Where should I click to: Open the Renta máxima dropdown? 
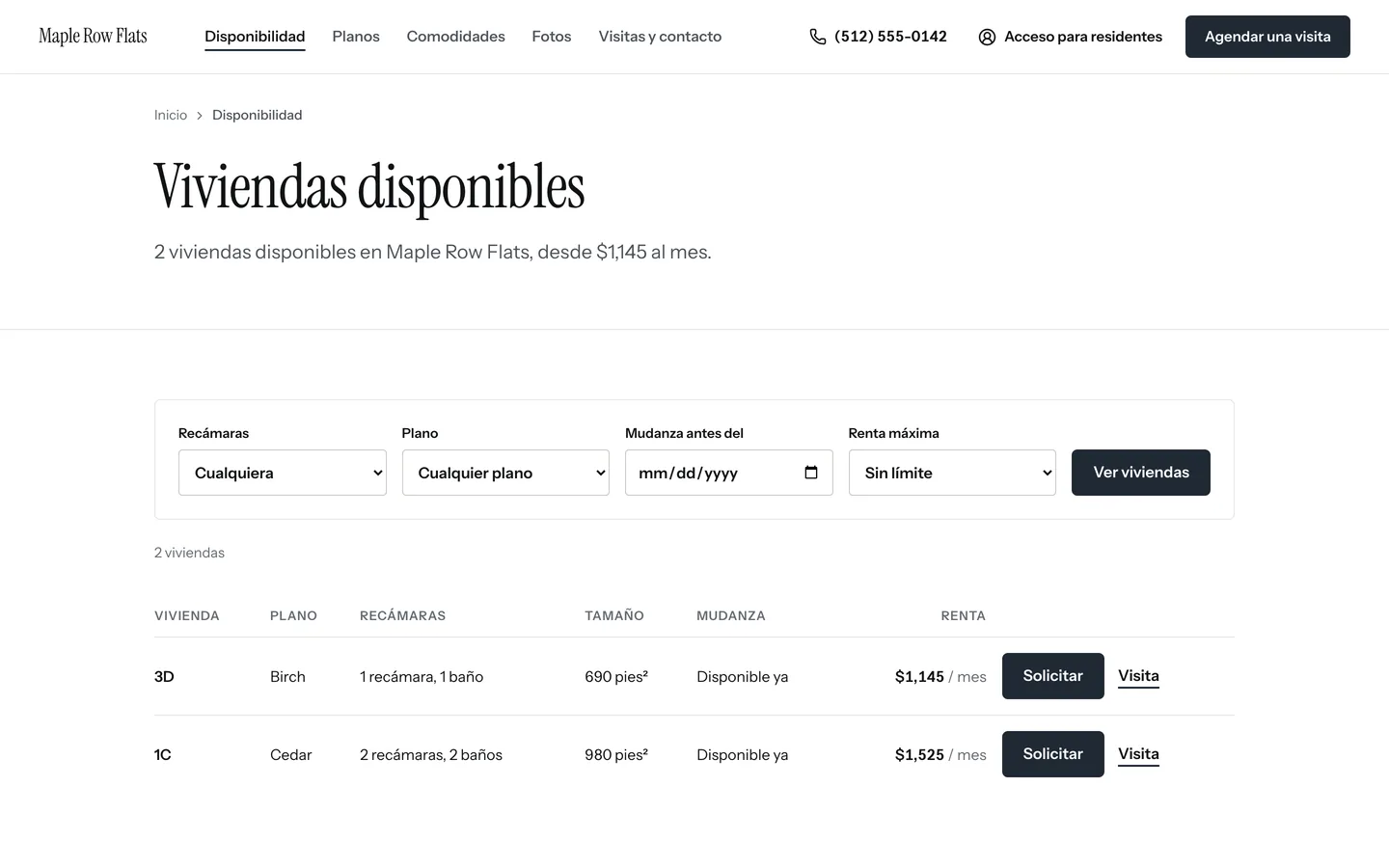tap(952, 473)
